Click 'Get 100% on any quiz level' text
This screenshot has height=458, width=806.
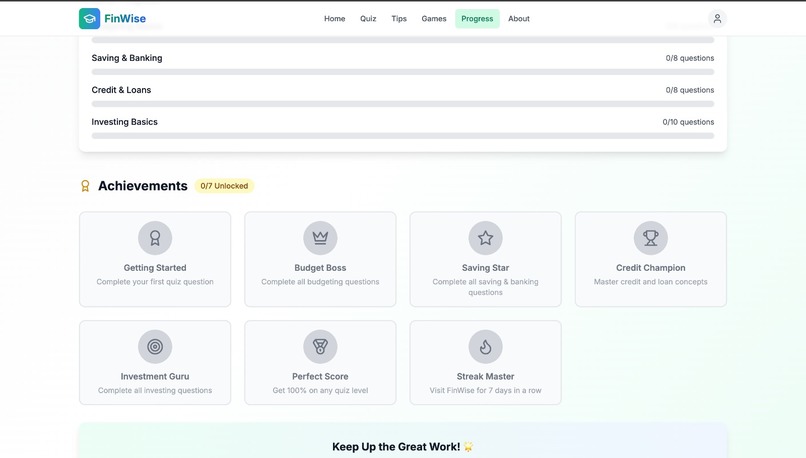click(x=320, y=390)
